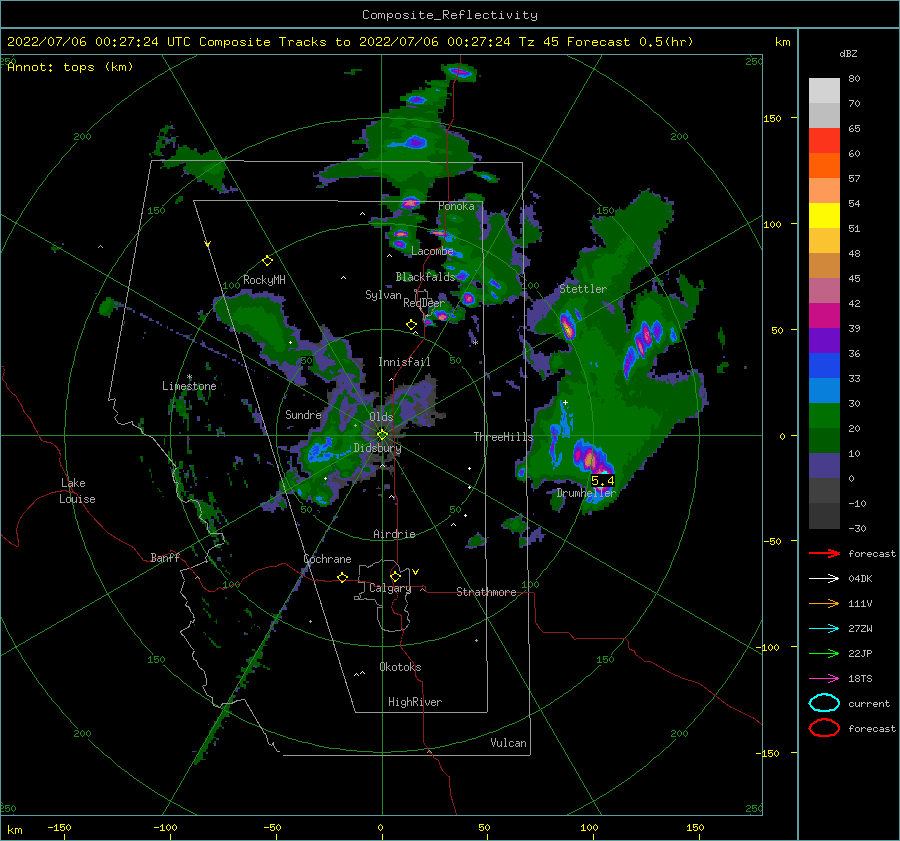Click the 18TS legend label

[860, 679]
